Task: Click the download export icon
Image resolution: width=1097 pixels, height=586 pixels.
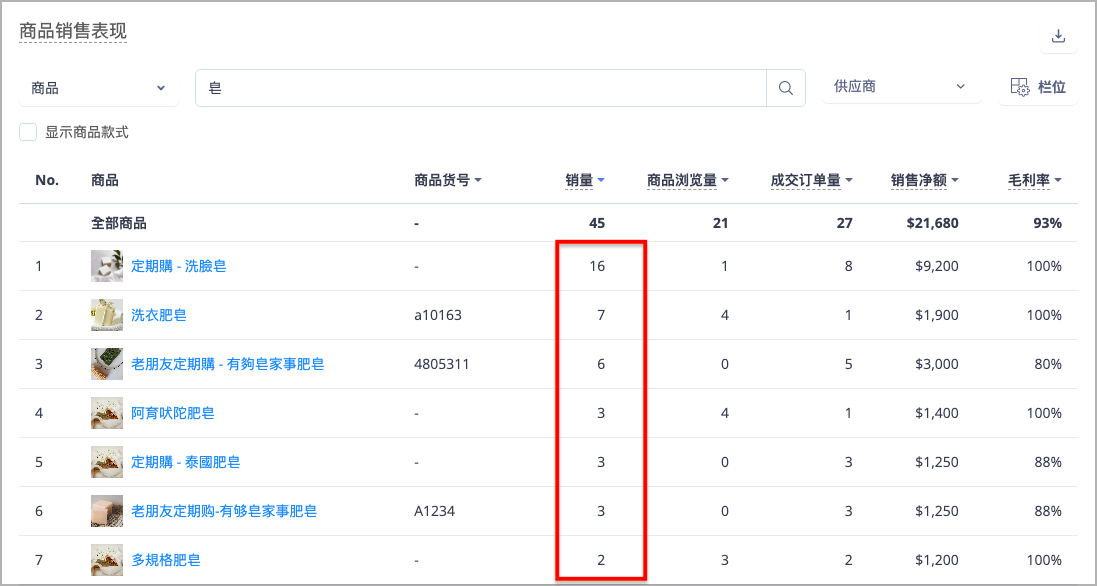Action: (1059, 36)
